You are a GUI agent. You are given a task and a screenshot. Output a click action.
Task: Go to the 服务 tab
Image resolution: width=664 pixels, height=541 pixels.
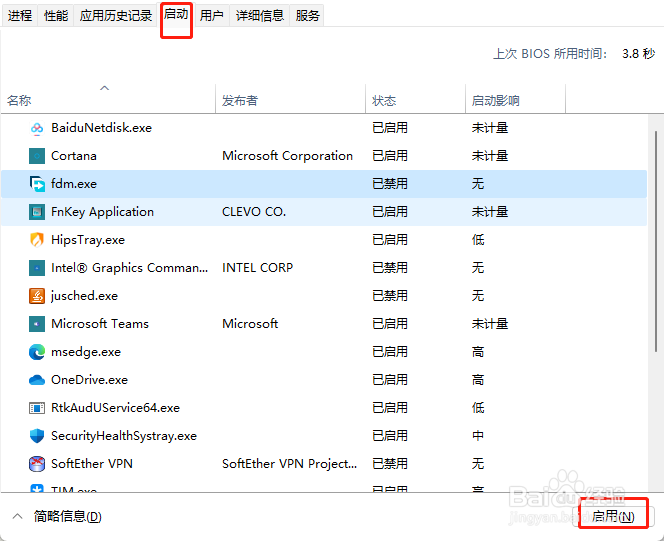(x=307, y=16)
